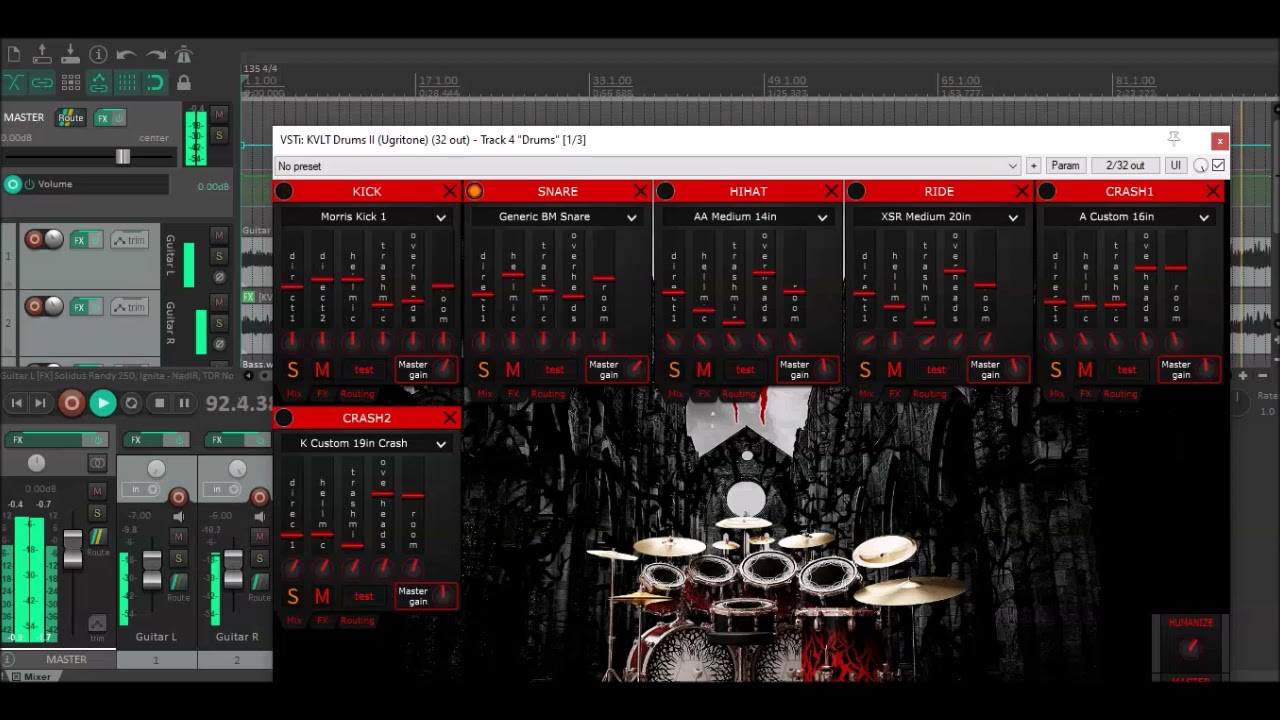Toggle item grouping link icon

click(42, 83)
